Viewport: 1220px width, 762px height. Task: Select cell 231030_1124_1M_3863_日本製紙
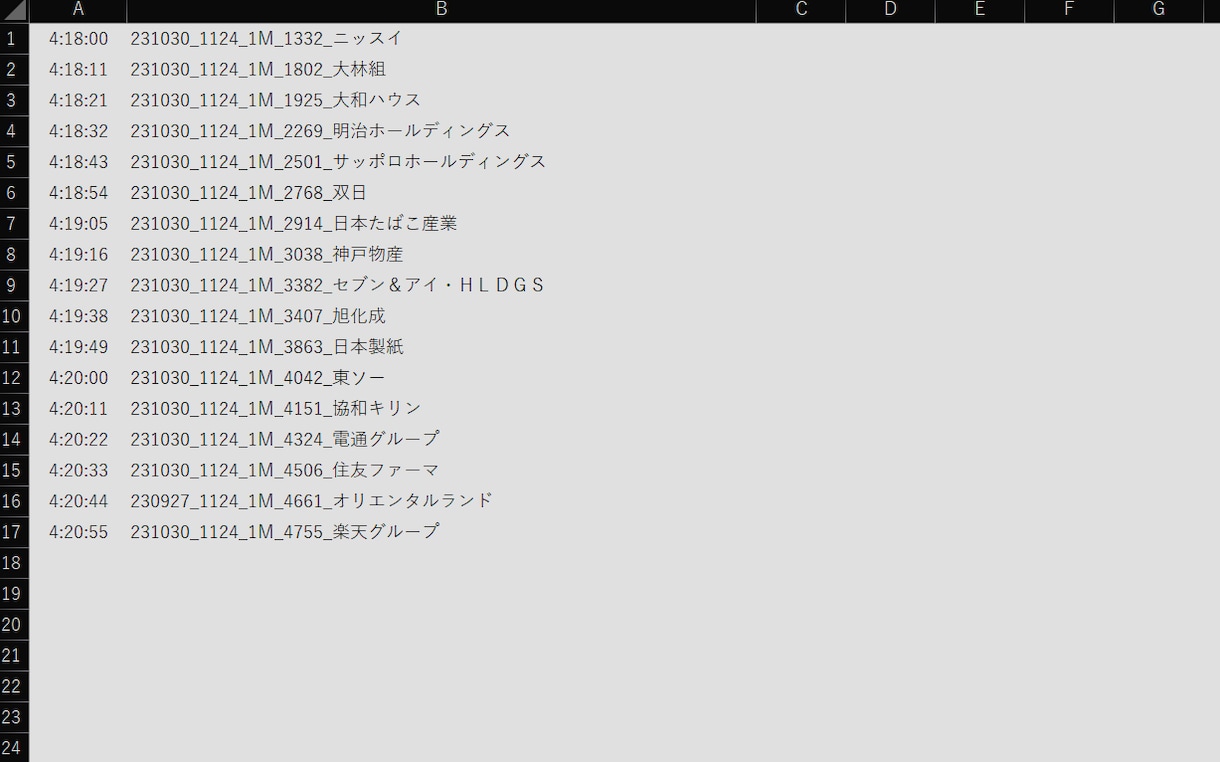click(442, 347)
